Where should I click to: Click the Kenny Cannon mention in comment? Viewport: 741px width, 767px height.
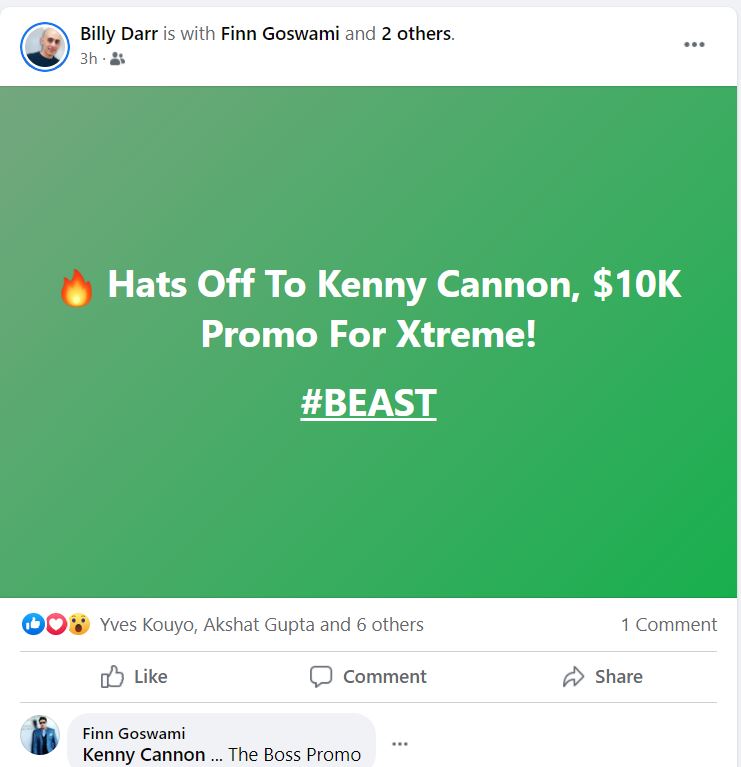[x=144, y=755]
